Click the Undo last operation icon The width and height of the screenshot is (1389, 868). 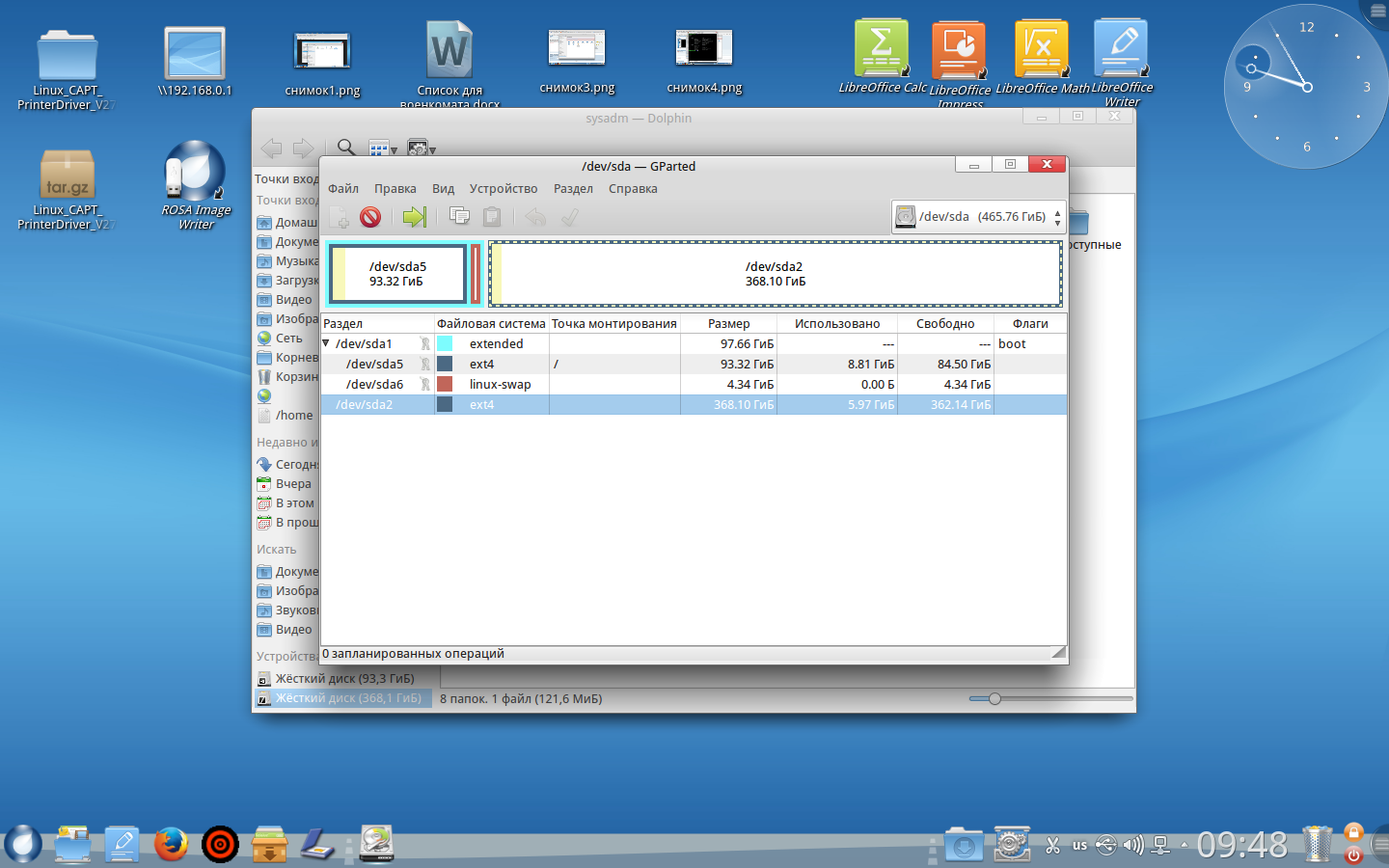pyautogui.click(x=535, y=217)
